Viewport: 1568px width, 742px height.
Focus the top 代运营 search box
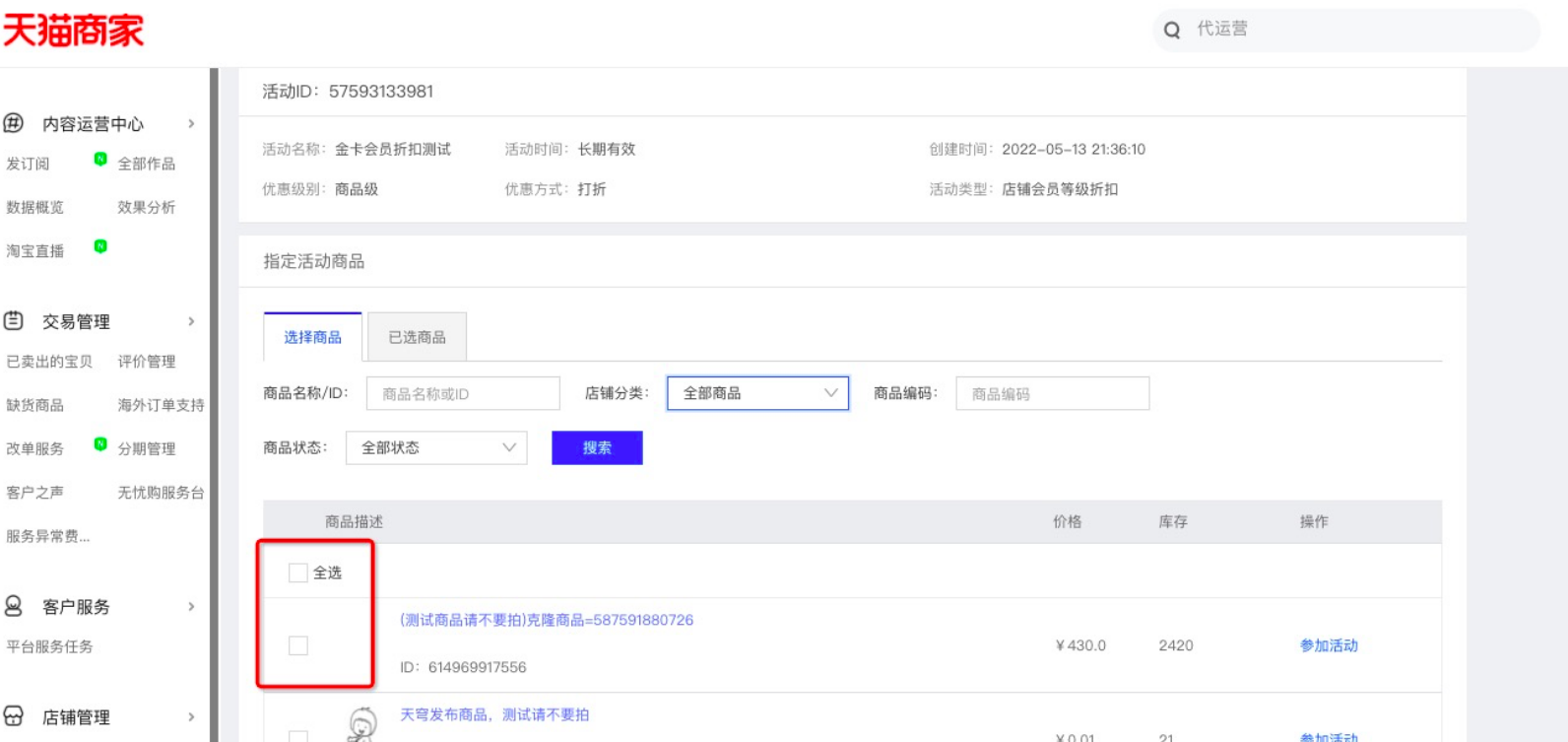[1346, 31]
